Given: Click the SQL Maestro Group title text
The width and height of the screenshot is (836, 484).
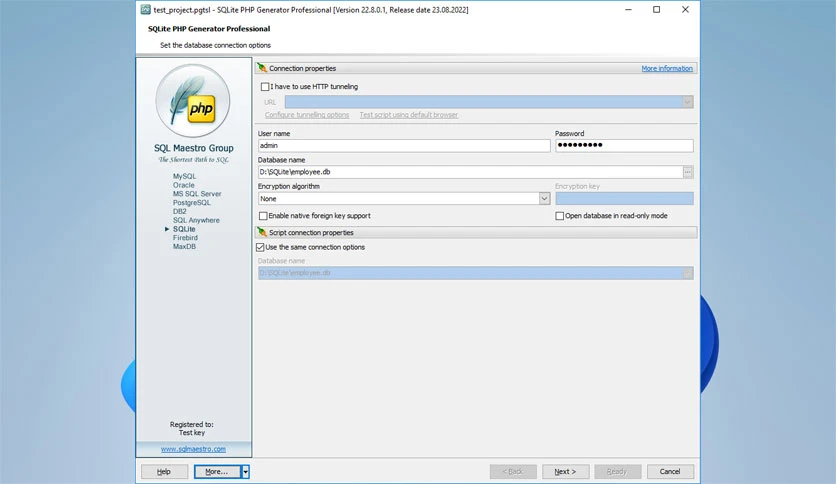Looking at the screenshot, I should point(194,148).
